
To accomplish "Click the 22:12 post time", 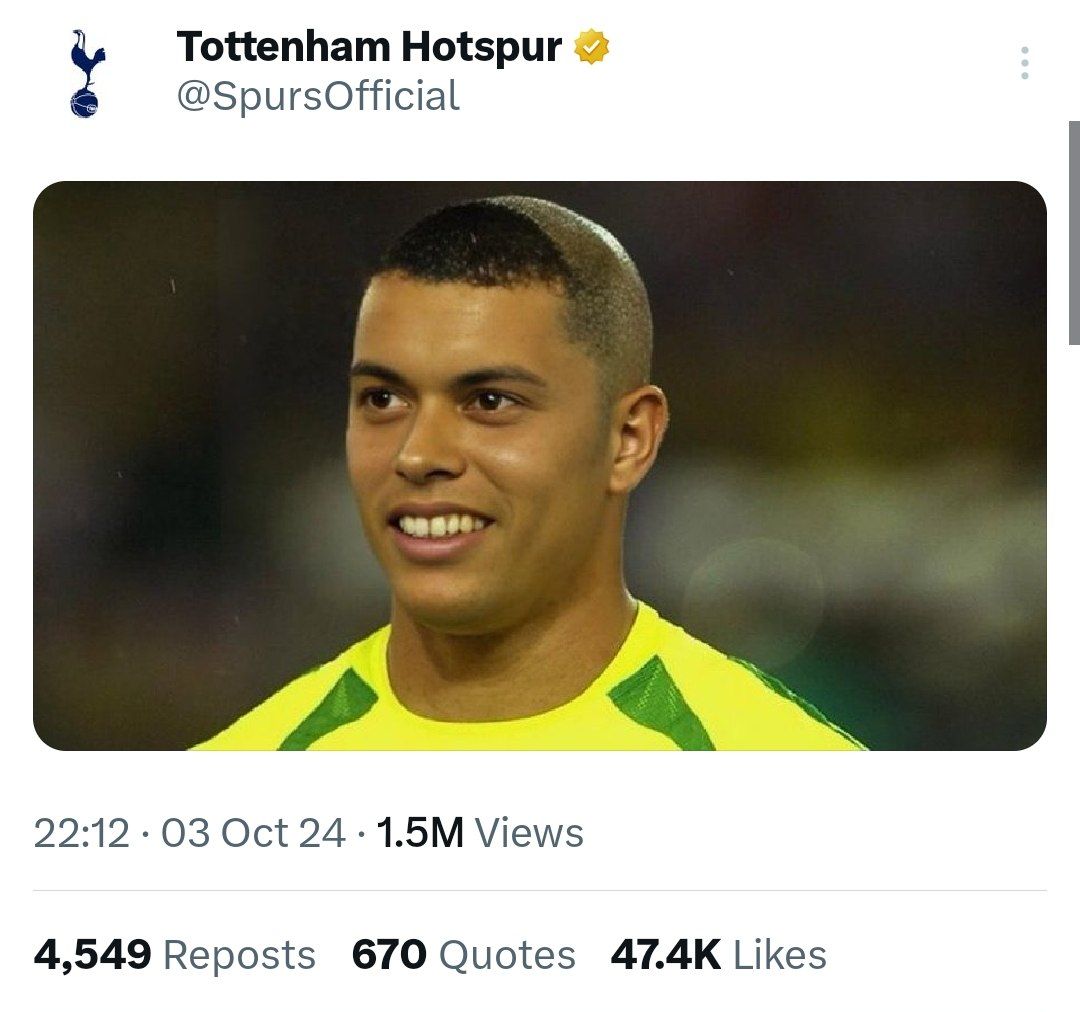I will 81,833.
